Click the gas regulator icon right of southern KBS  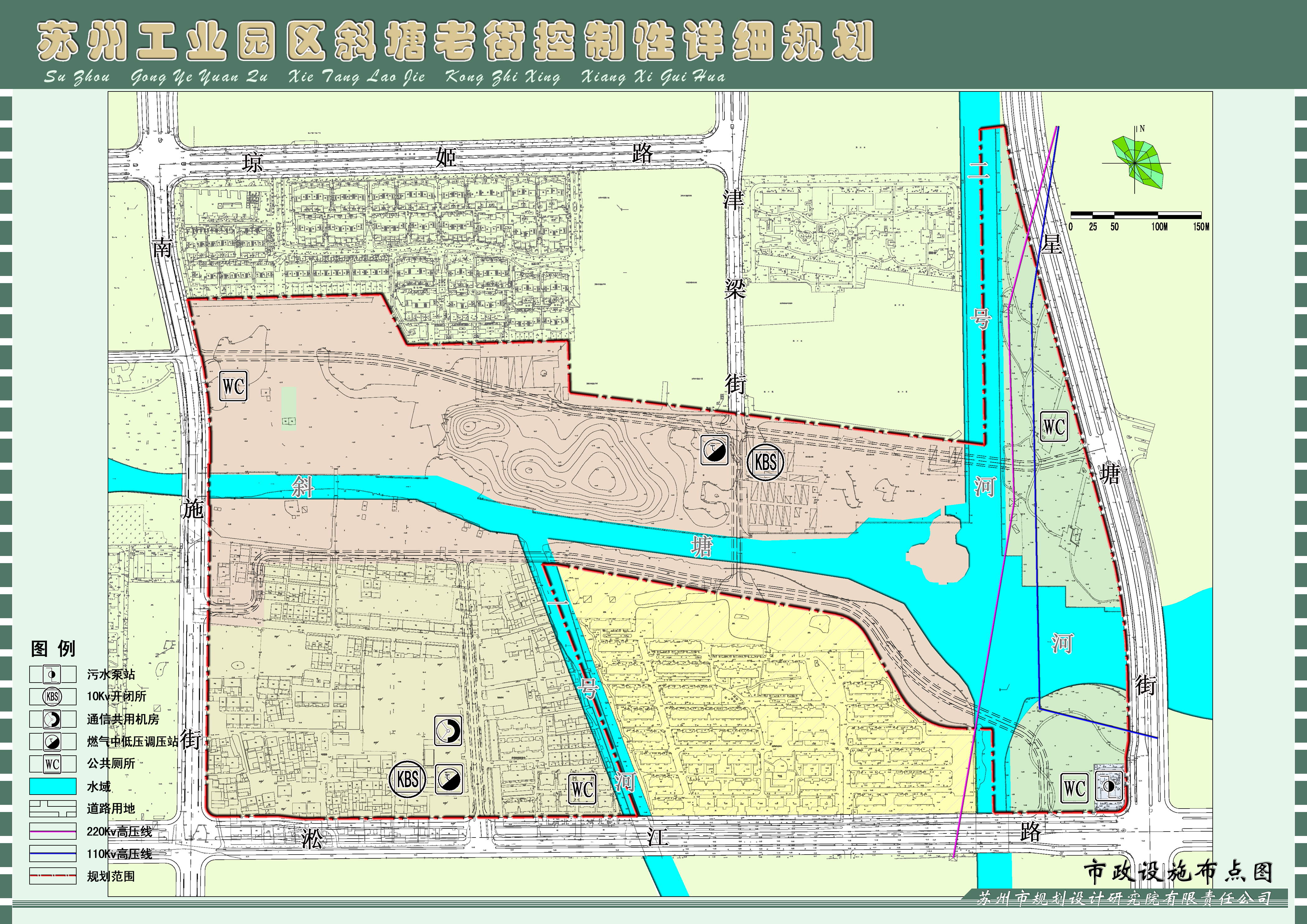pyautogui.click(x=448, y=779)
